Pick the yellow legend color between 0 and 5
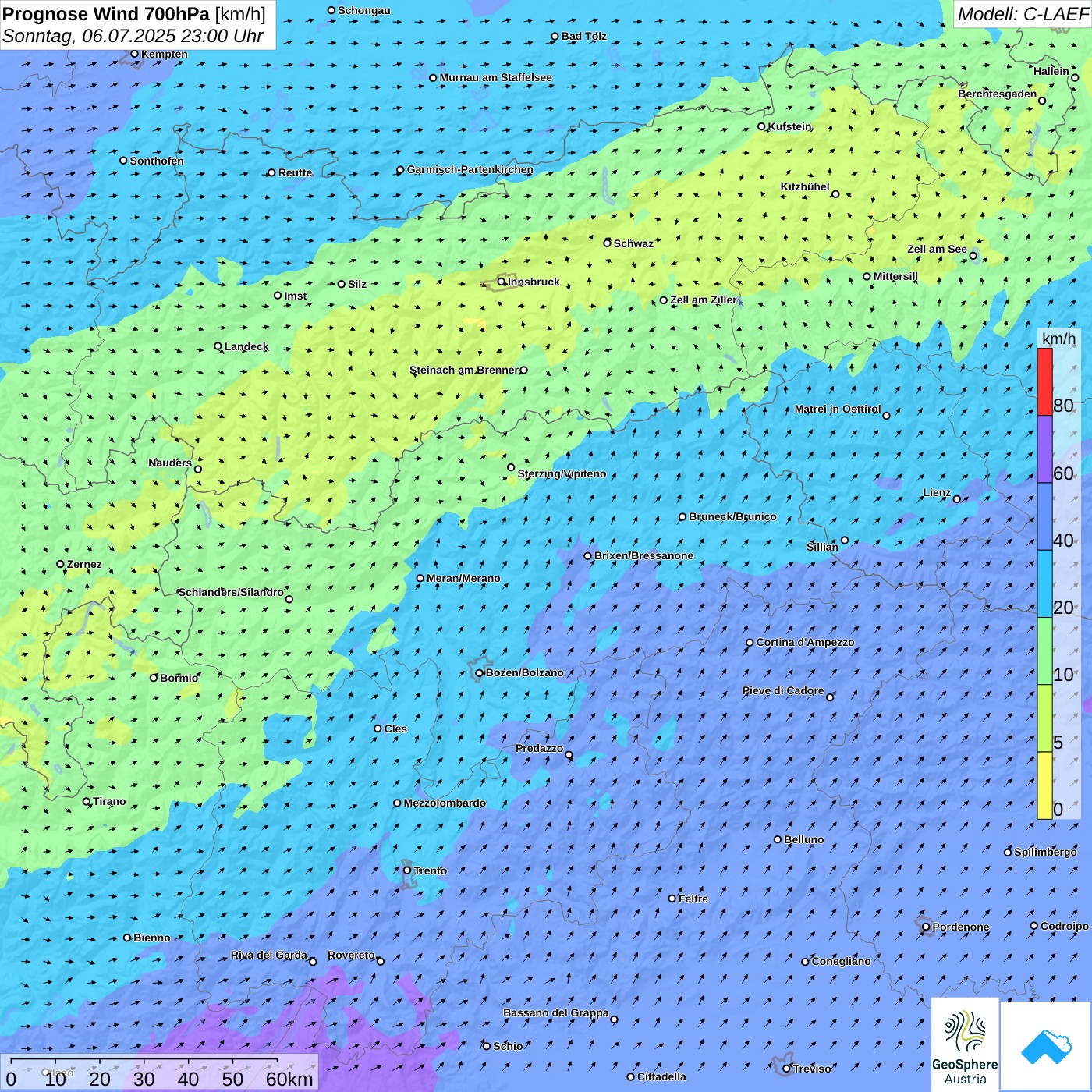 (x=1044, y=785)
